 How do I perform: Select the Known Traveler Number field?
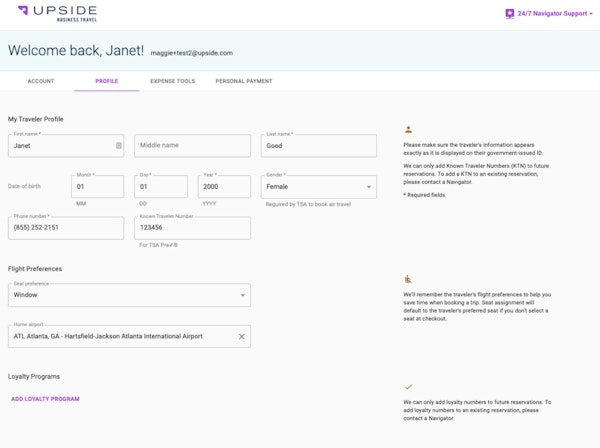(192, 228)
